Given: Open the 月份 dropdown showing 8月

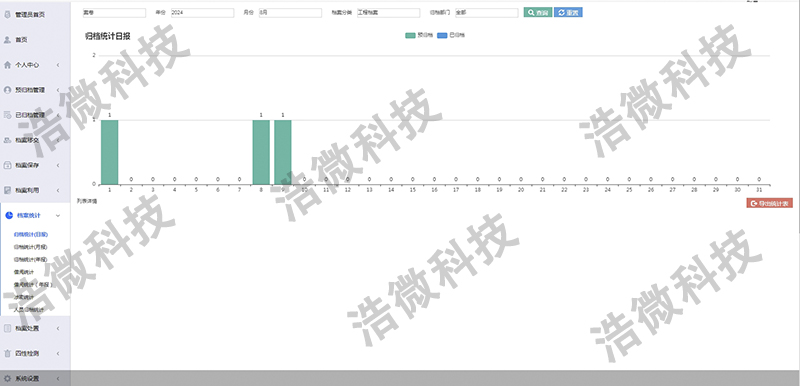Looking at the screenshot, I should click(x=290, y=13).
